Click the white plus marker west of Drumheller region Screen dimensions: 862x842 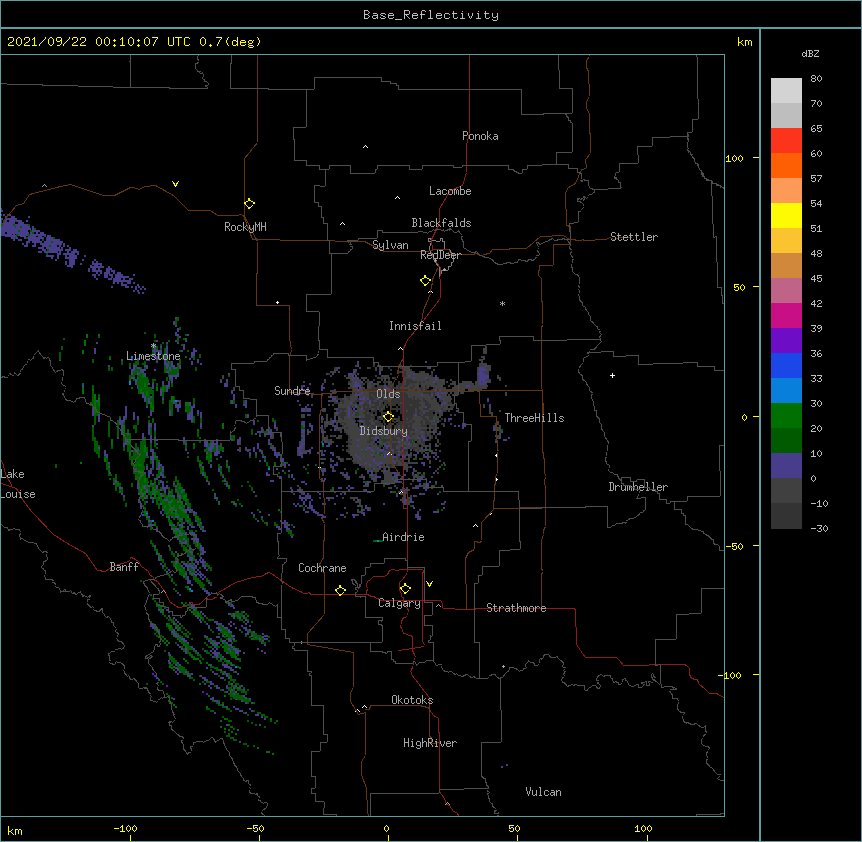pos(612,375)
